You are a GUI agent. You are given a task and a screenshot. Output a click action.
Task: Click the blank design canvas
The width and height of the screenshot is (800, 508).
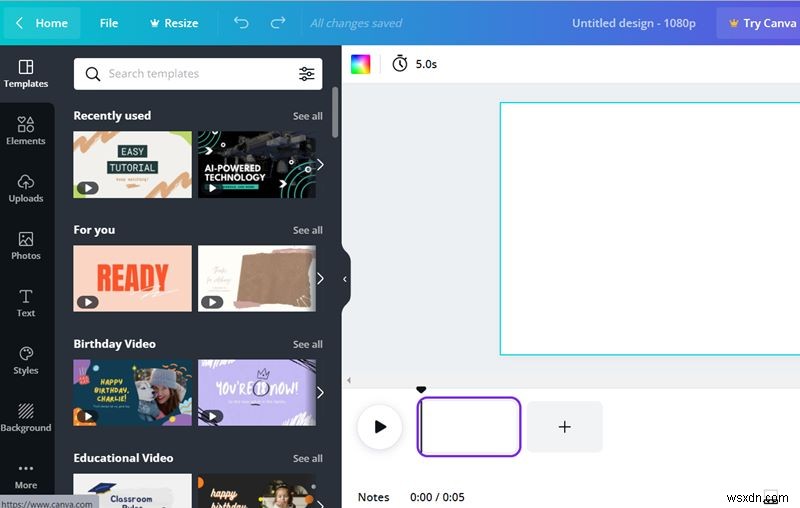coord(650,228)
